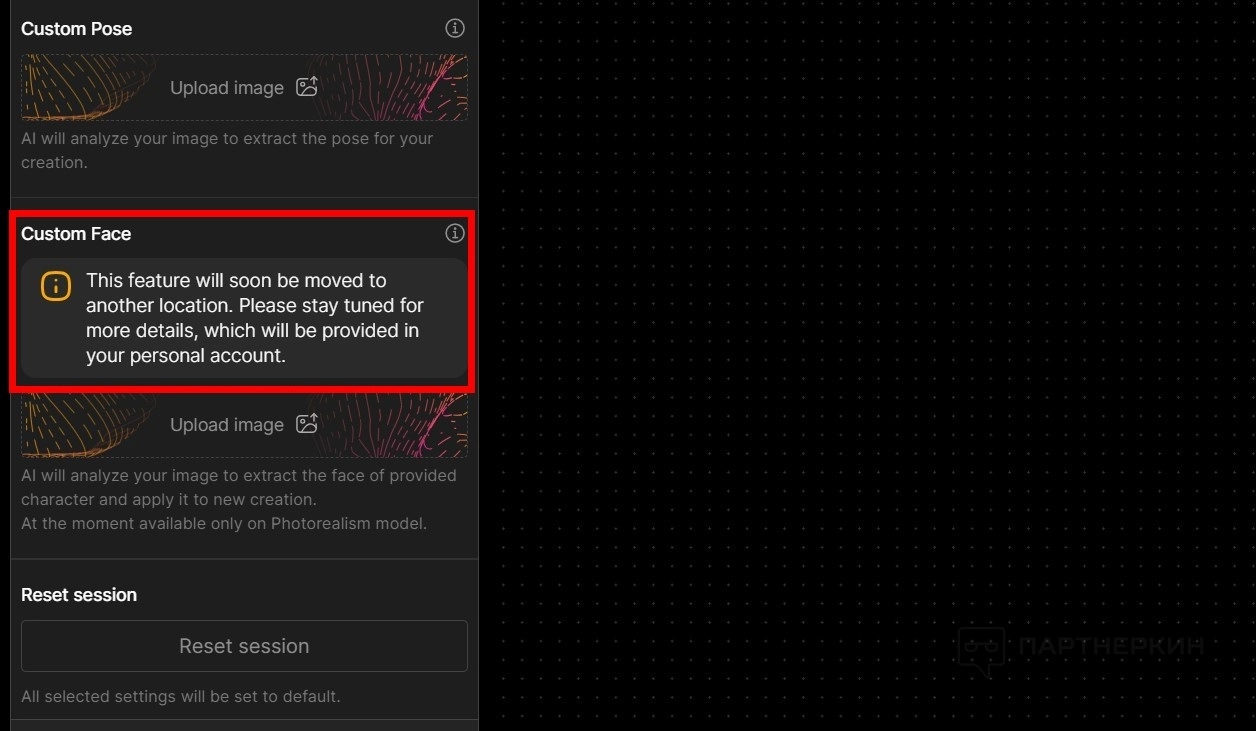Click the Партнеркин watermark logo icon
This screenshot has width=1256, height=731.
point(981,651)
